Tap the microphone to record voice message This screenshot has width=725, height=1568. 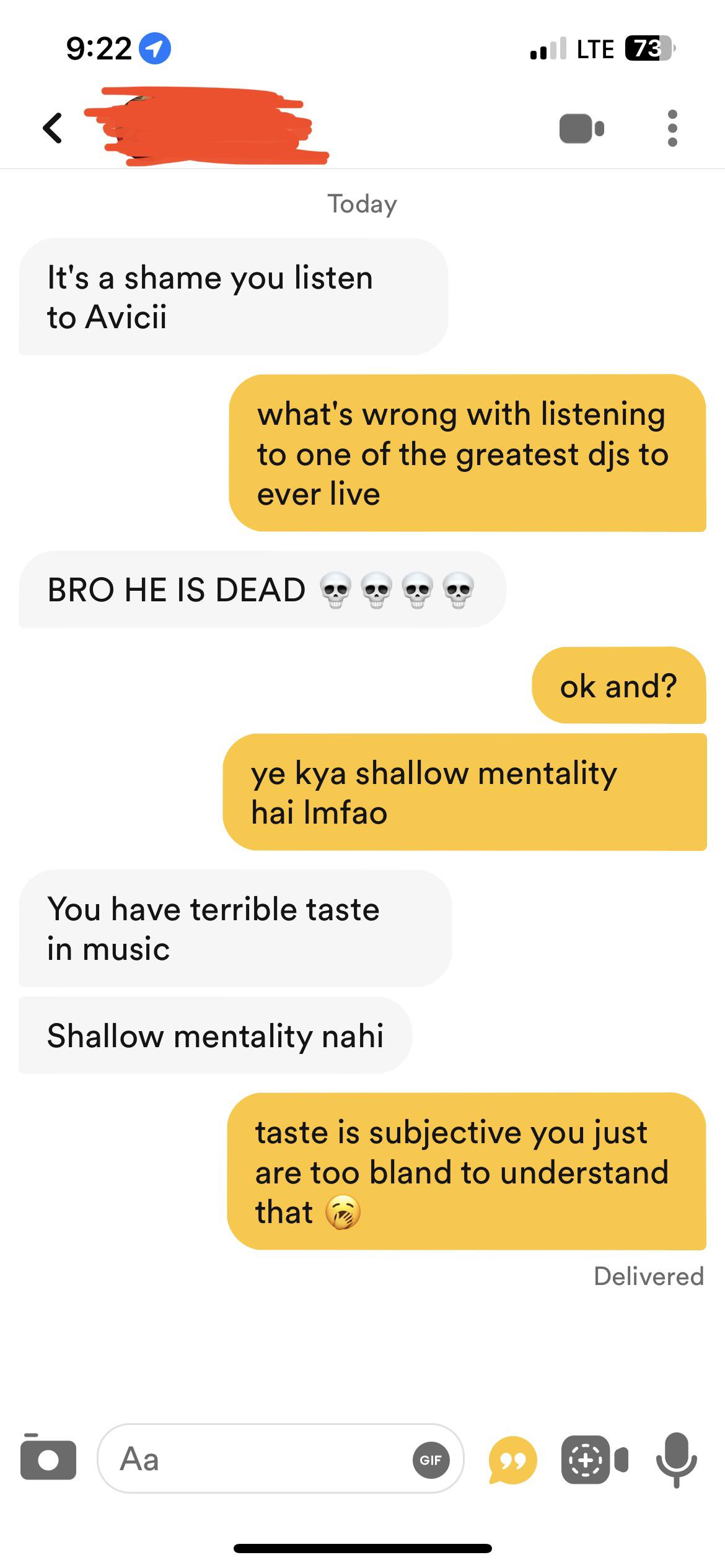pyautogui.click(x=677, y=1460)
